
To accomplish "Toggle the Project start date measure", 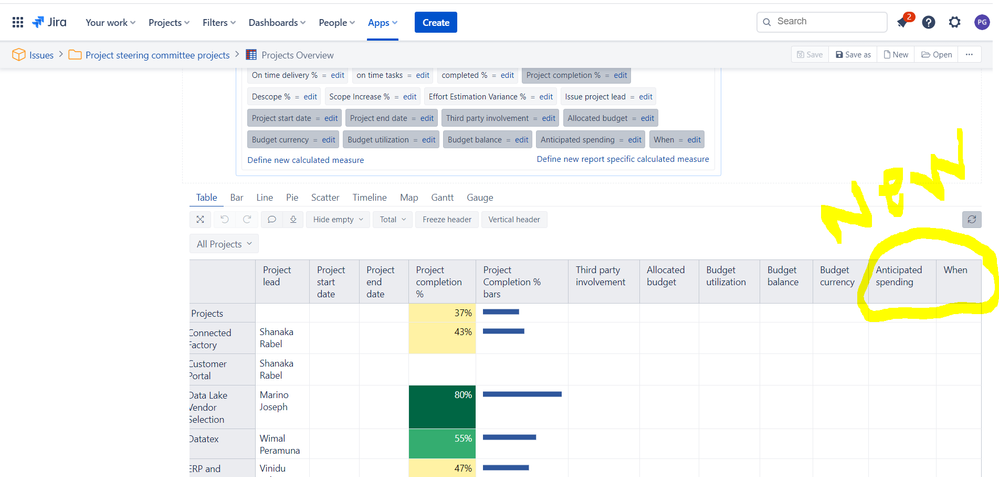I will click(x=281, y=118).
